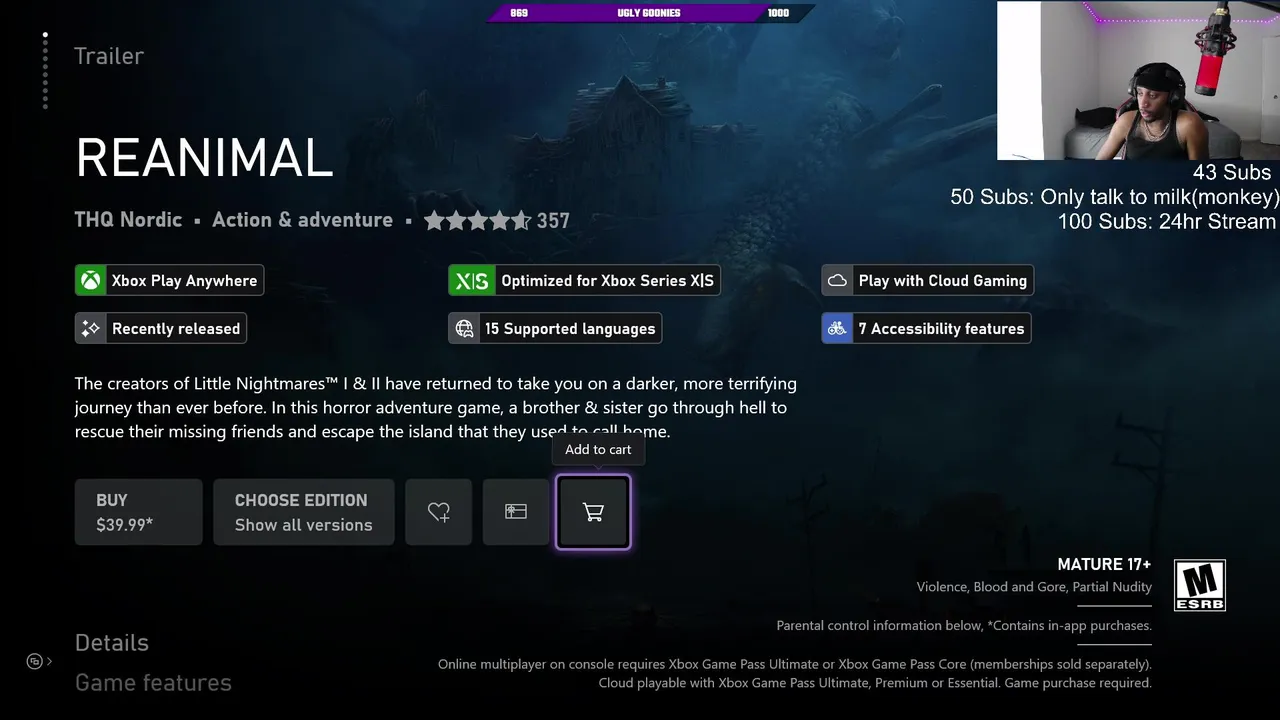Select Play with Cloud Gaming badge
The width and height of the screenshot is (1280, 720).
pos(927,281)
